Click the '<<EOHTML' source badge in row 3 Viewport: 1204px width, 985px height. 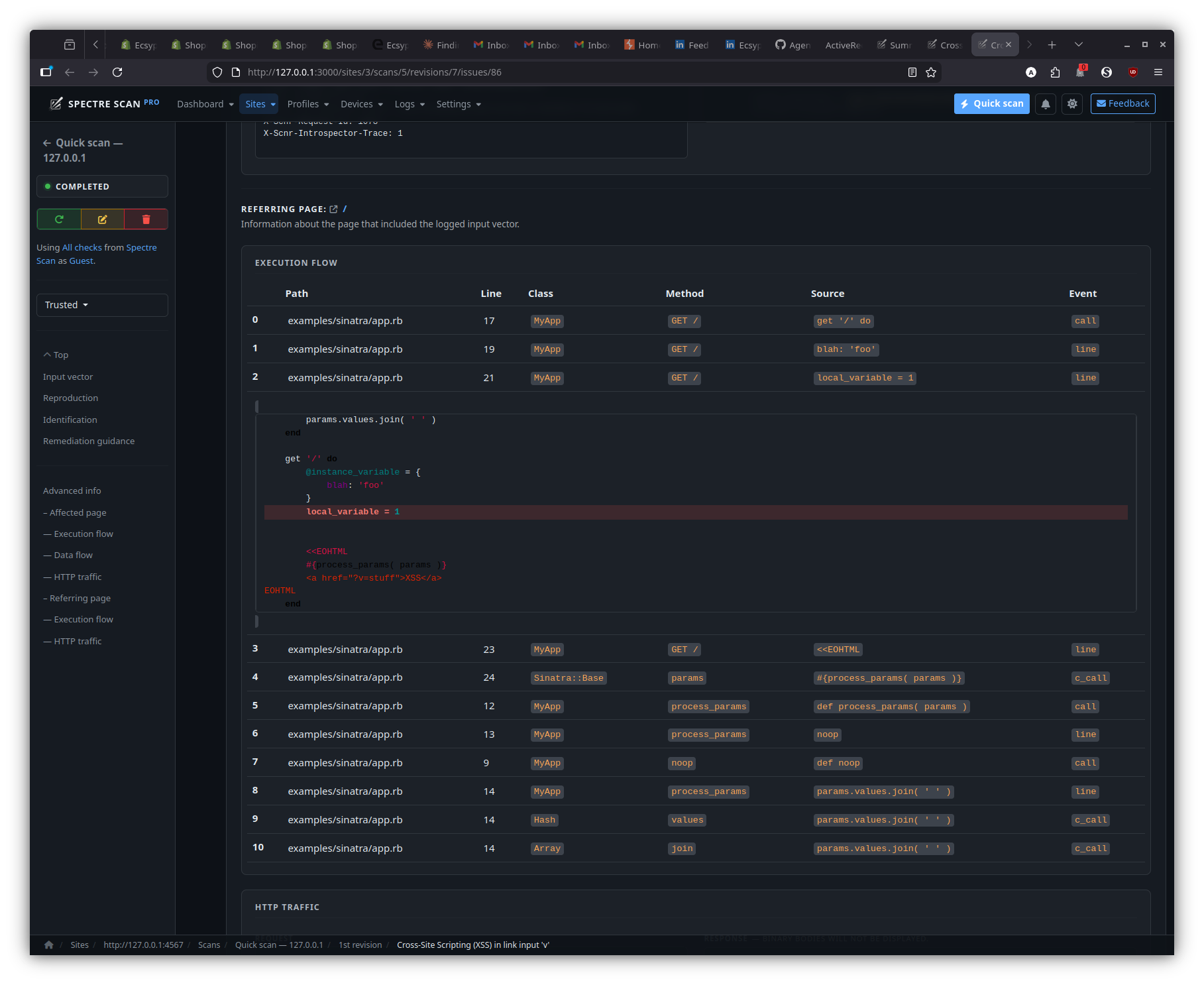[x=838, y=650]
